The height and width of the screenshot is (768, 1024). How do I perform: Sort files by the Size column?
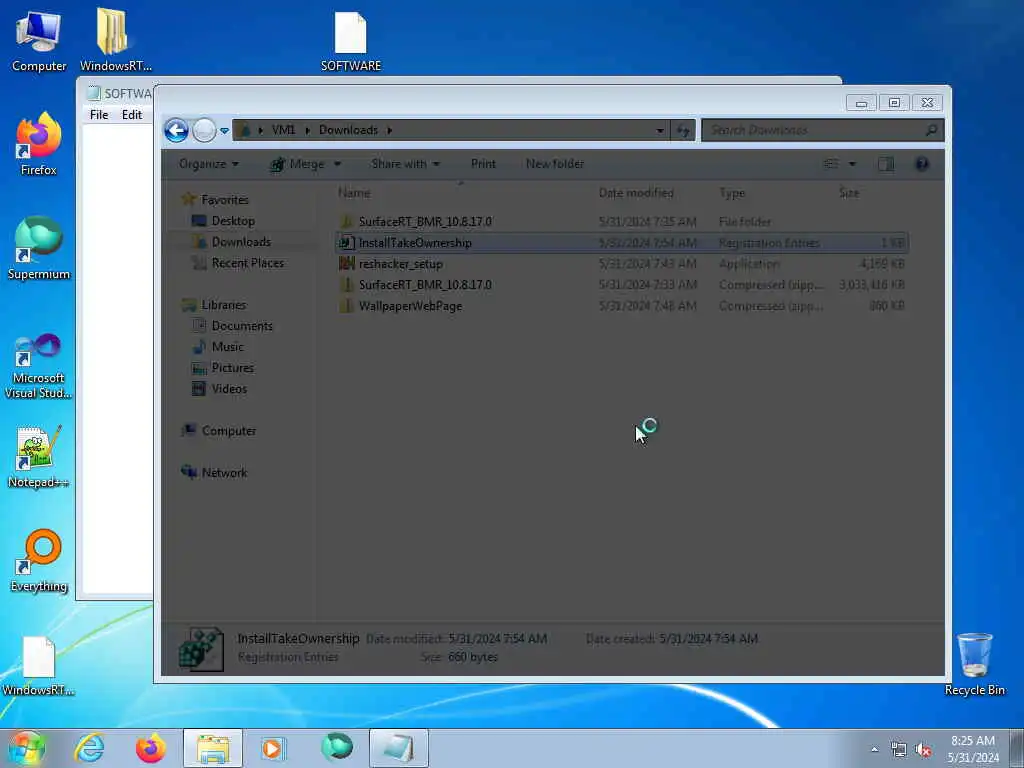click(x=849, y=193)
